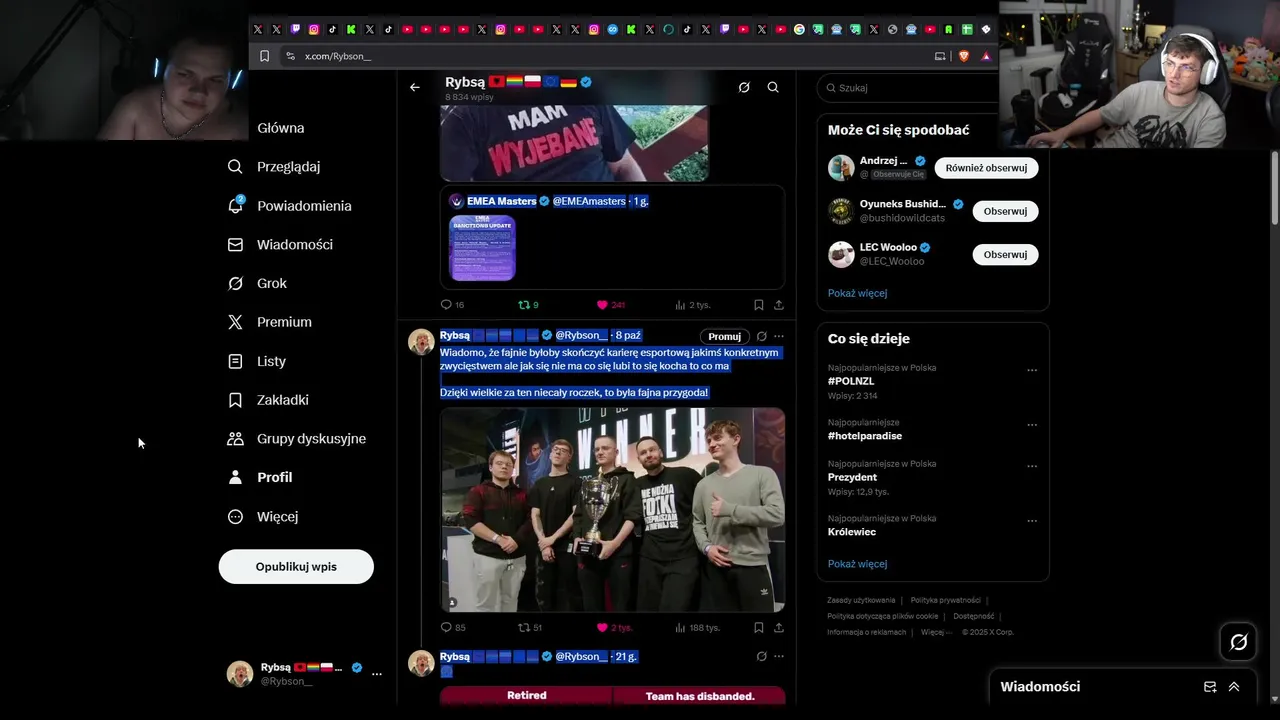Click the Szukaj search field
This screenshot has height=720, width=1280.
click(x=910, y=88)
